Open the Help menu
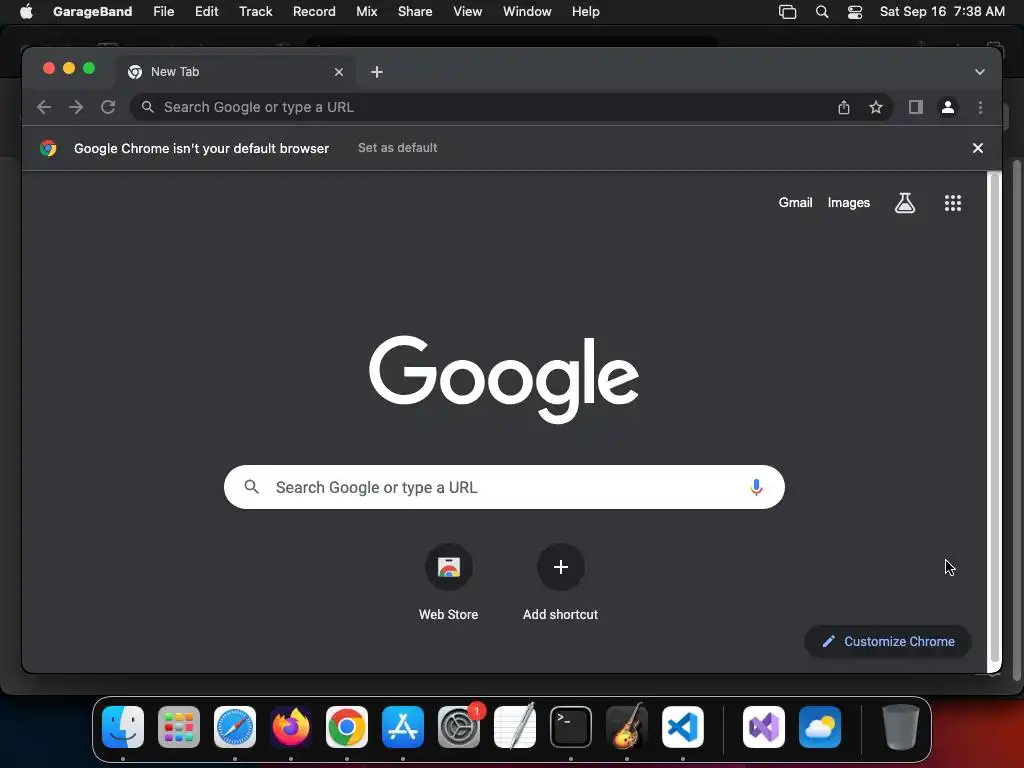Viewport: 1024px width, 768px height. click(x=585, y=11)
